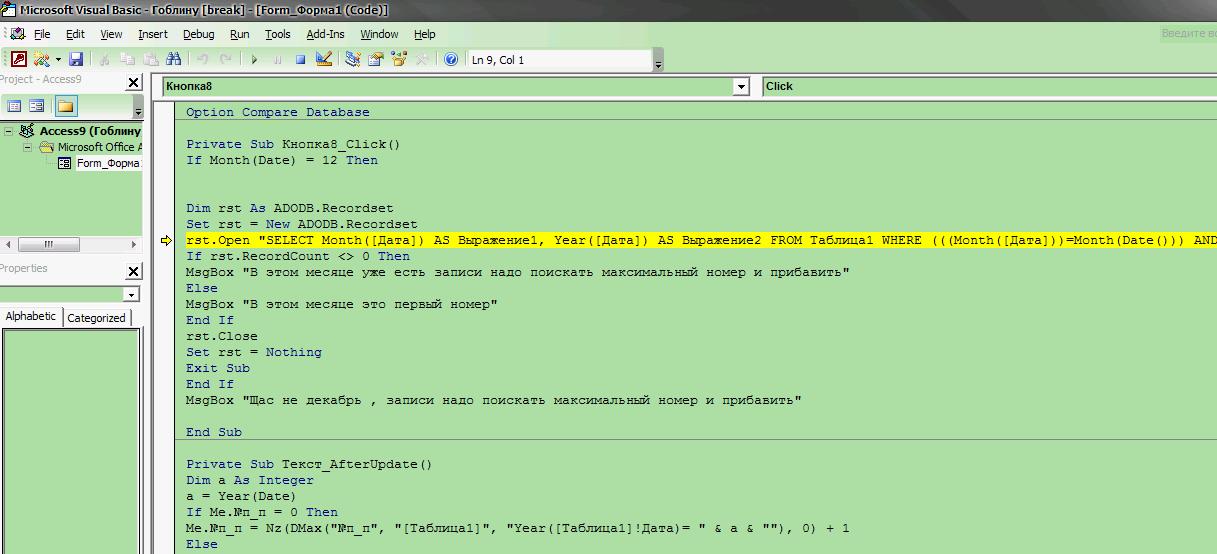The height and width of the screenshot is (554, 1217).
Task: Click the VBA icon left of File menu
Action: [x=18, y=34]
